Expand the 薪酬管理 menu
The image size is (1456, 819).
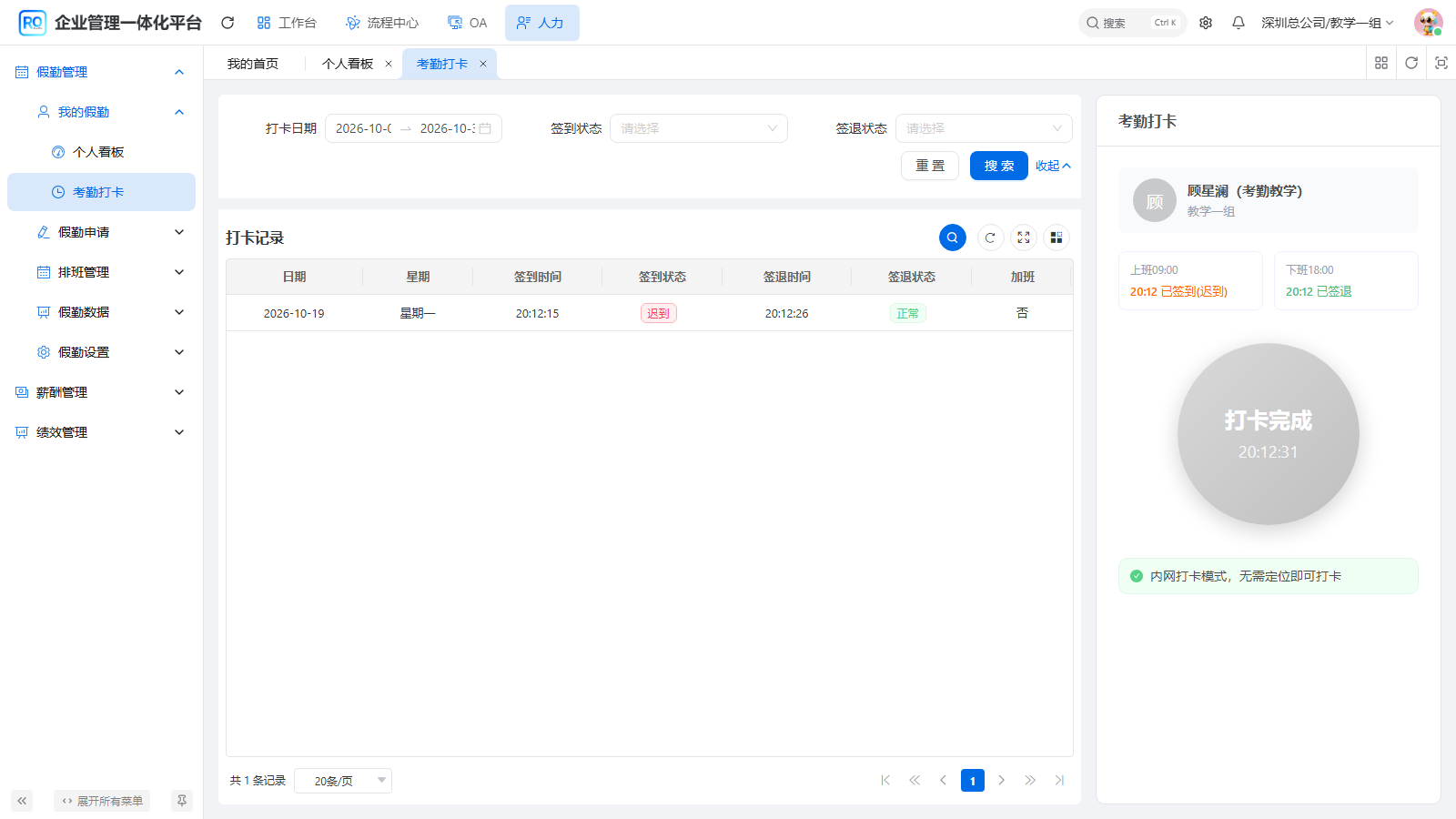click(x=101, y=392)
